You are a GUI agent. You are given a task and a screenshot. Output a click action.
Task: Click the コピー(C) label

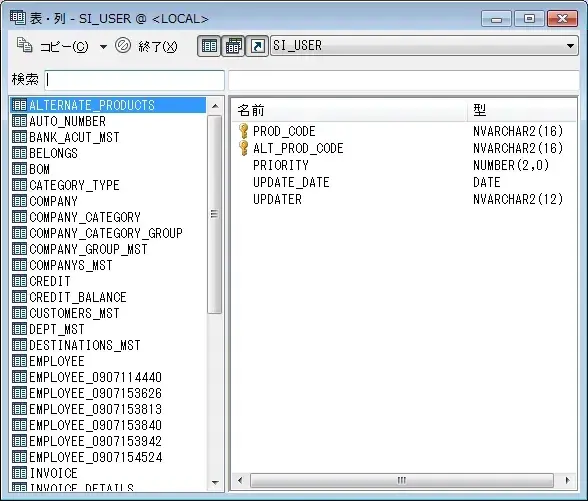pos(64,46)
